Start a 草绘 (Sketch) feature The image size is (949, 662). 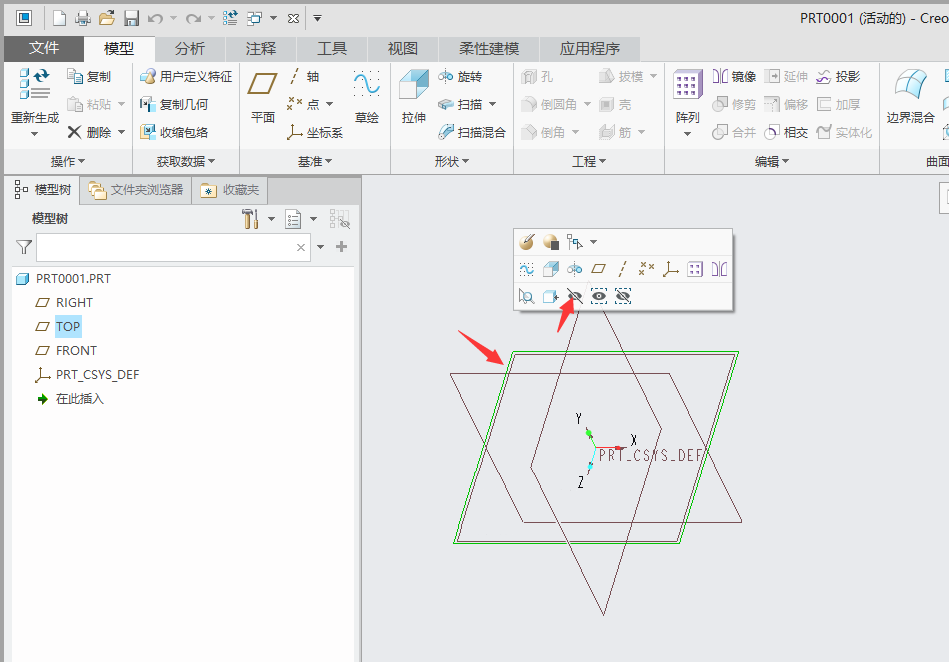coord(367,97)
